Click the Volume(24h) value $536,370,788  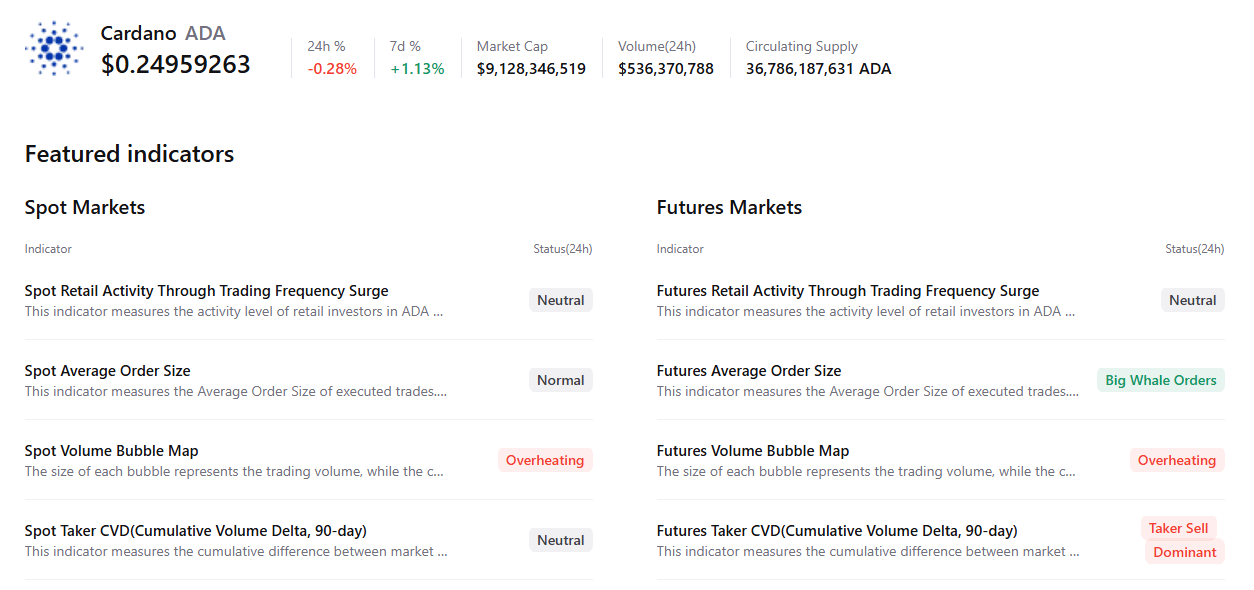[666, 69]
